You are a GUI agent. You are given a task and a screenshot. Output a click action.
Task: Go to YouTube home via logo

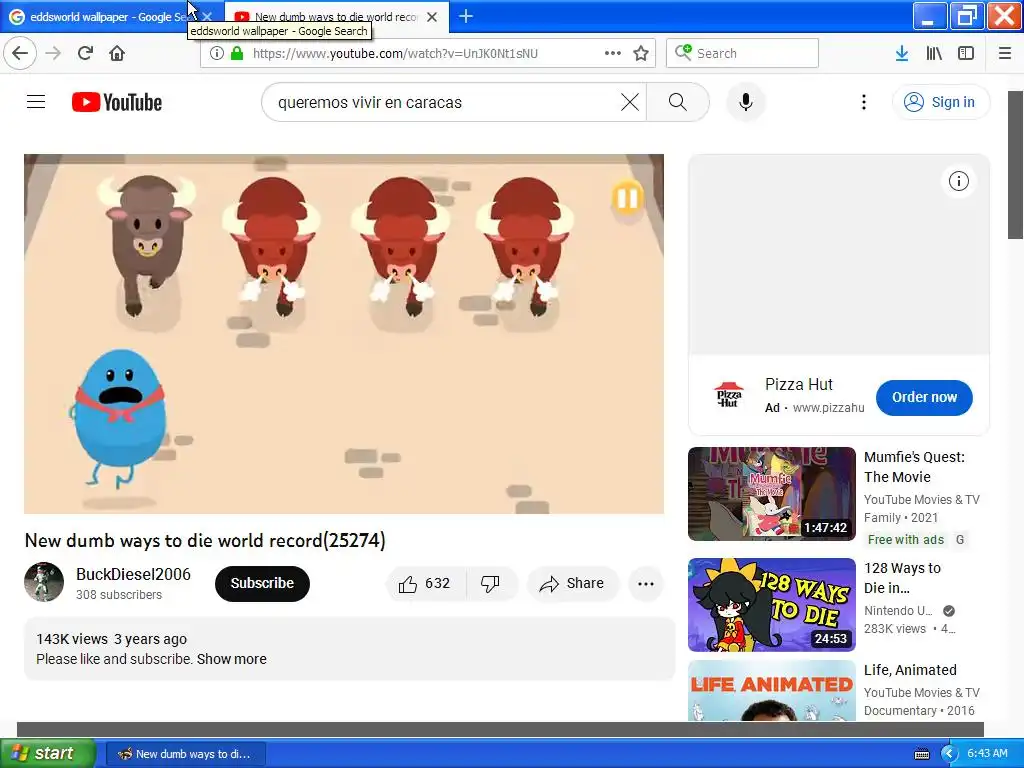tap(117, 102)
